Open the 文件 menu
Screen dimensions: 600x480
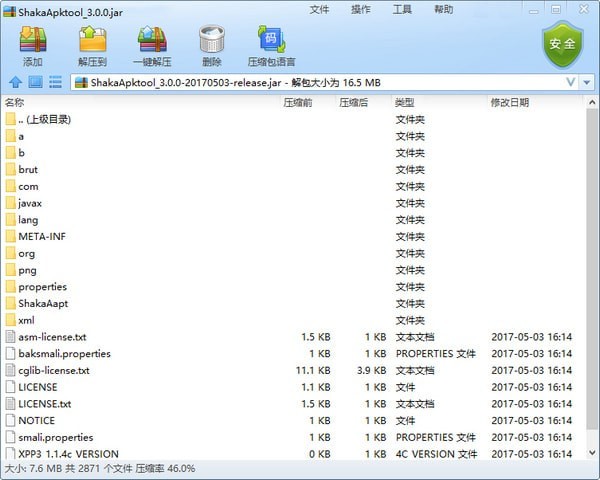point(319,10)
